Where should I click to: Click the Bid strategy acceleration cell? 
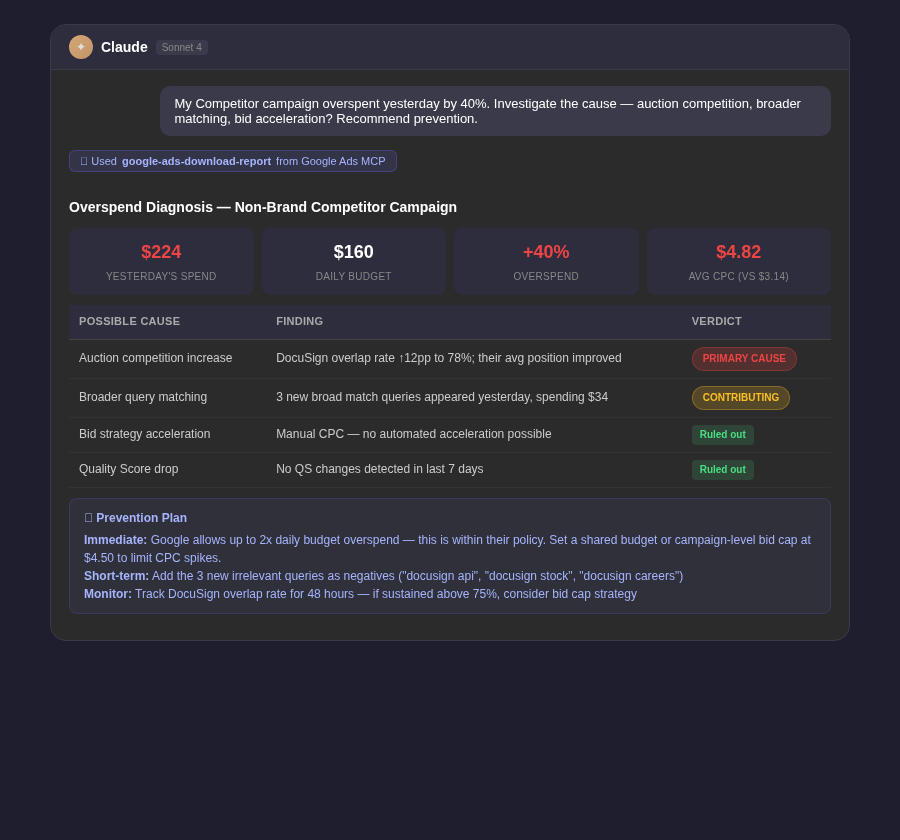point(145,434)
